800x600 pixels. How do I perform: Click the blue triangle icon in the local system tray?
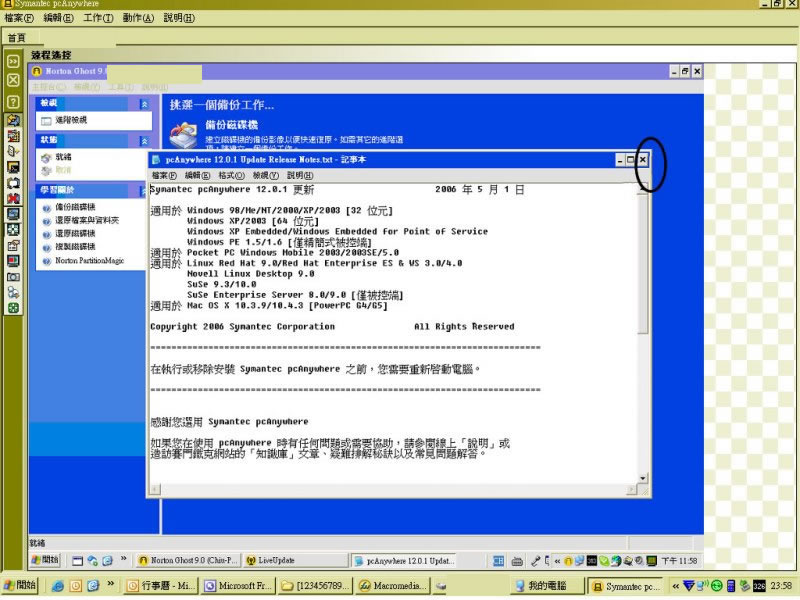(x=689, y=586)
